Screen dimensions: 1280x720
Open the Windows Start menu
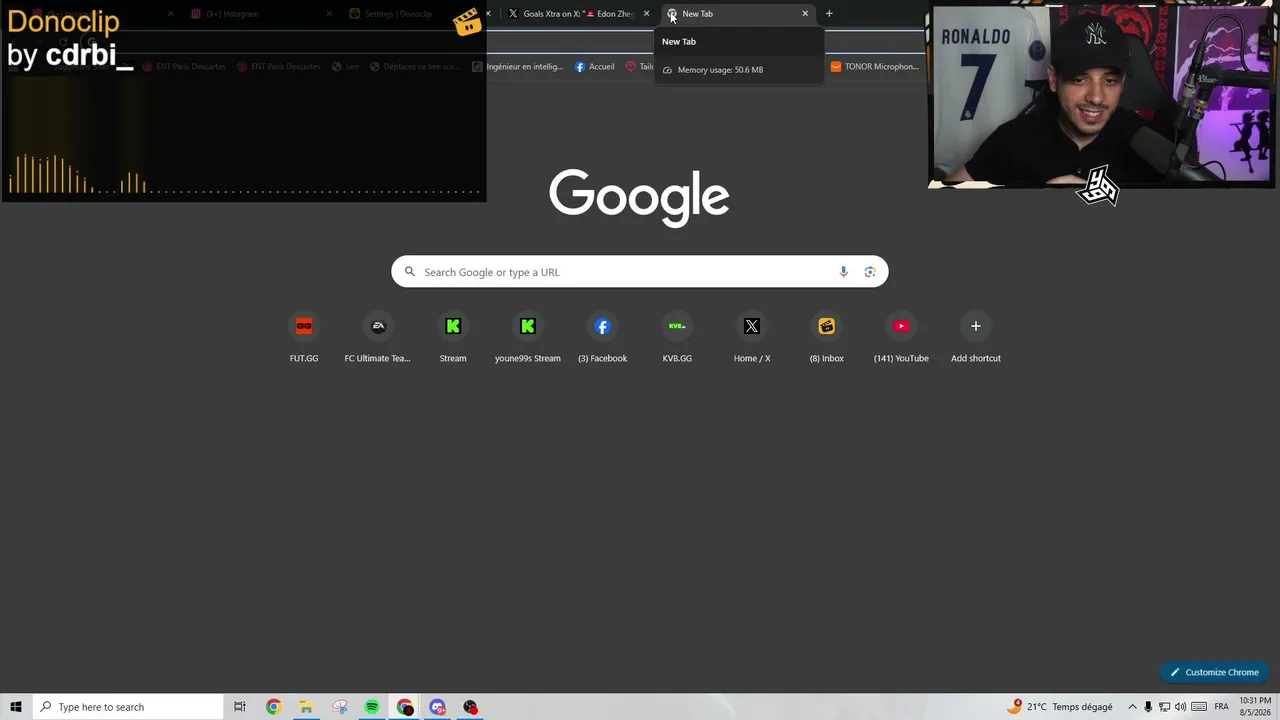point(16,707)
